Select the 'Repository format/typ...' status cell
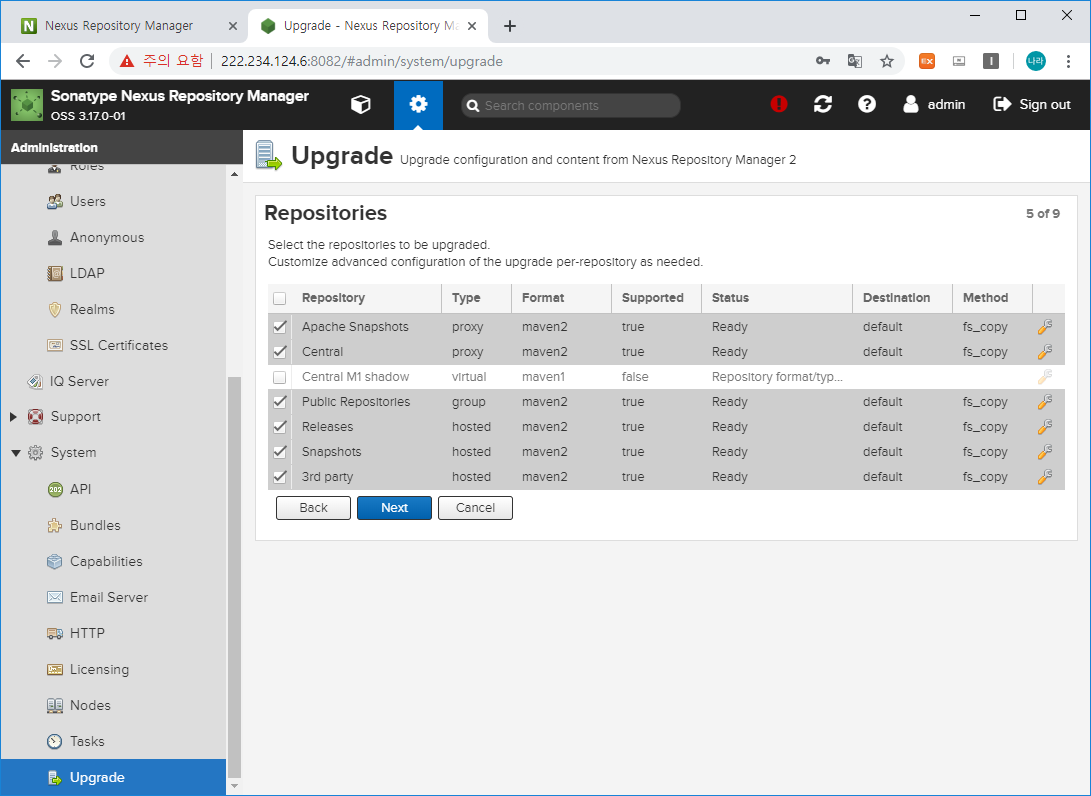Image resolution: width=1091 pixels, height=796 pixels. click(777, 377)
